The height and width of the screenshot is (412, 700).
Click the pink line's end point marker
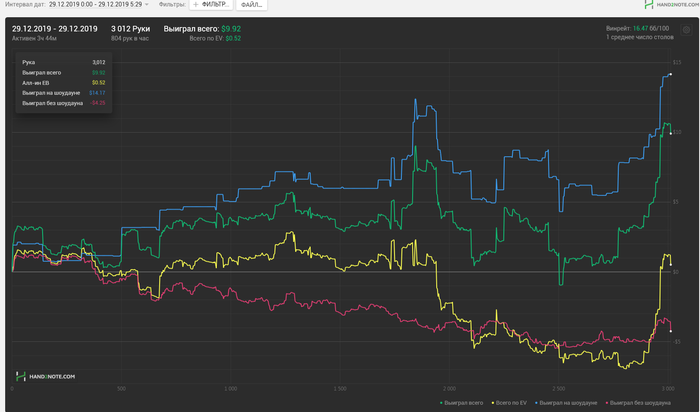click(x=671, y=331)
